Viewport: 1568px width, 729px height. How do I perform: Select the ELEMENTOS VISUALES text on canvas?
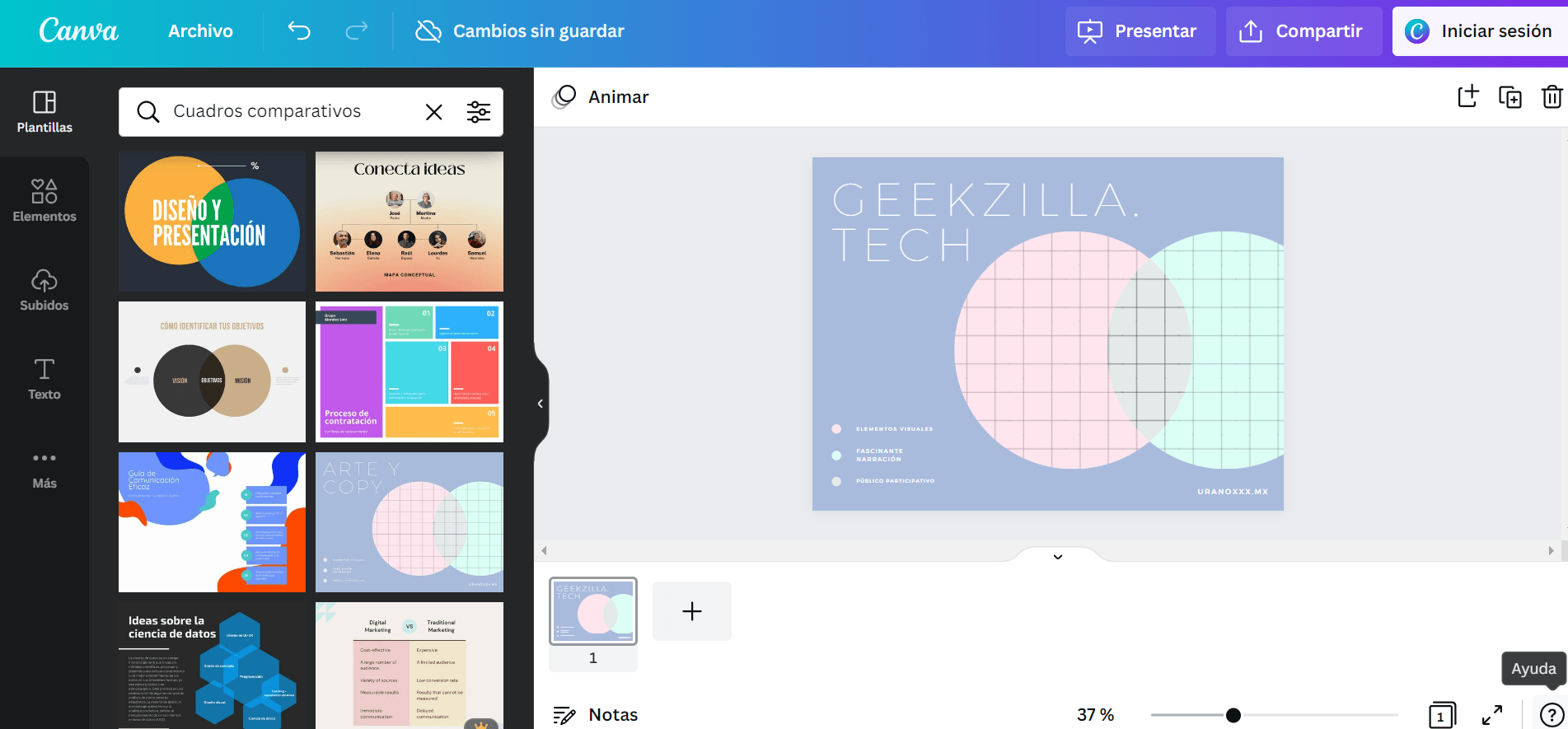[894, 429]
